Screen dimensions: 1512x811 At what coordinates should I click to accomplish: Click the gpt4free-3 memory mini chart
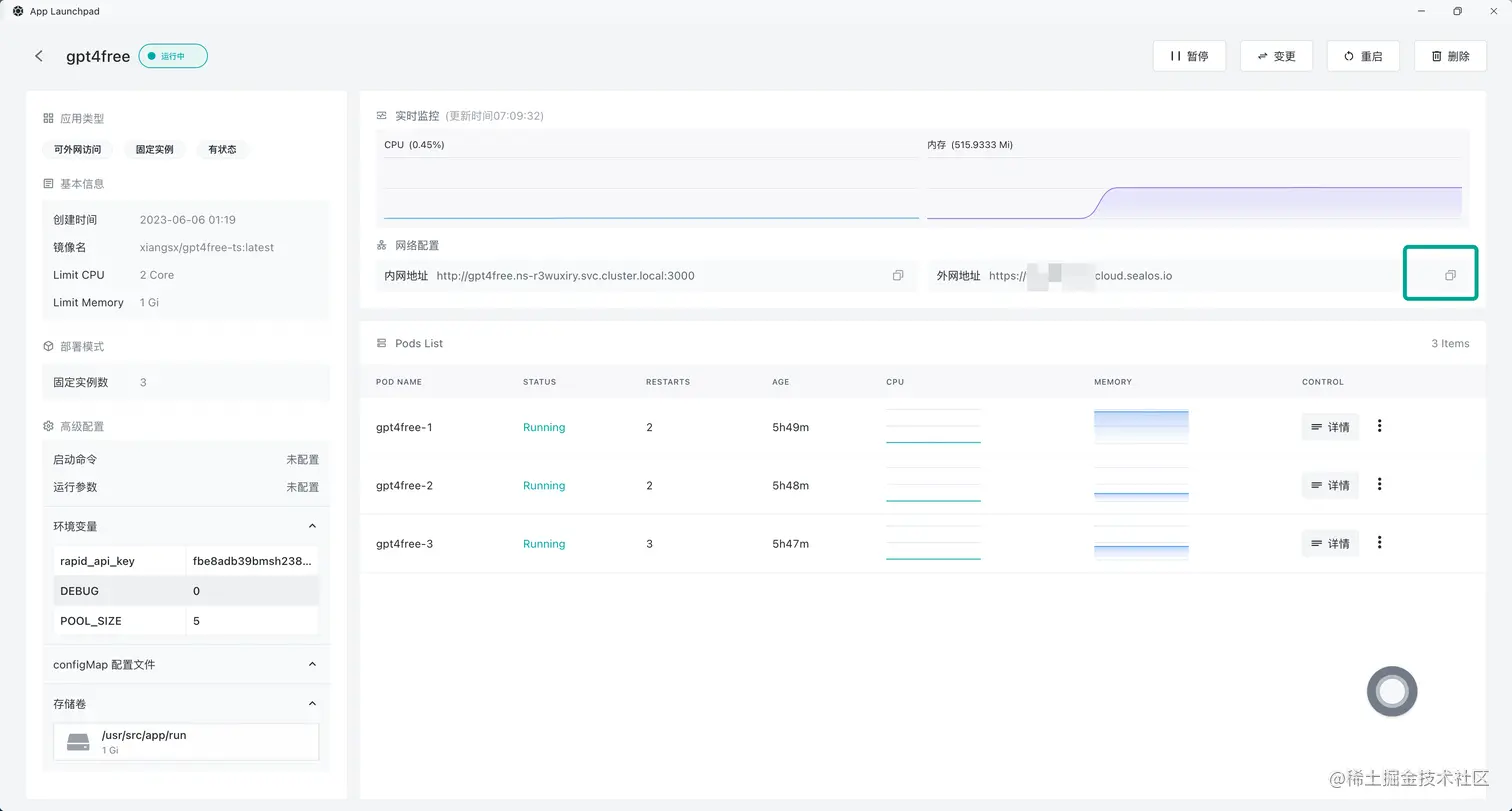(1141, 542)
